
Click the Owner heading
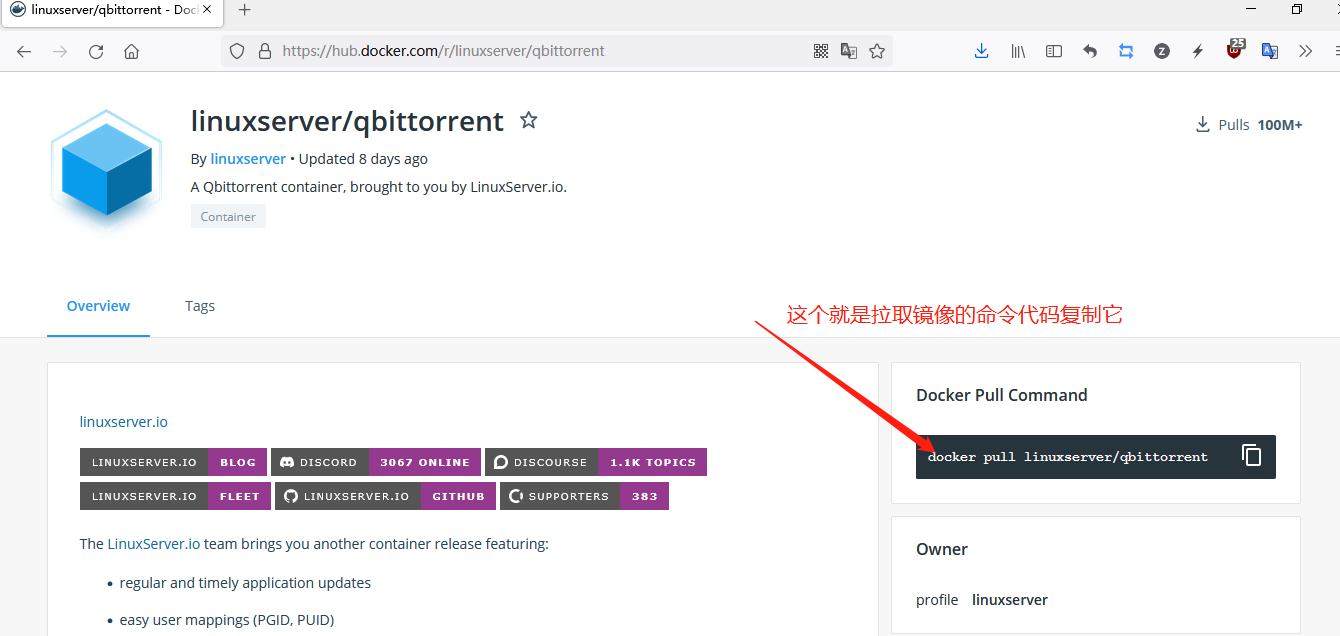click(x=942, y=549)
